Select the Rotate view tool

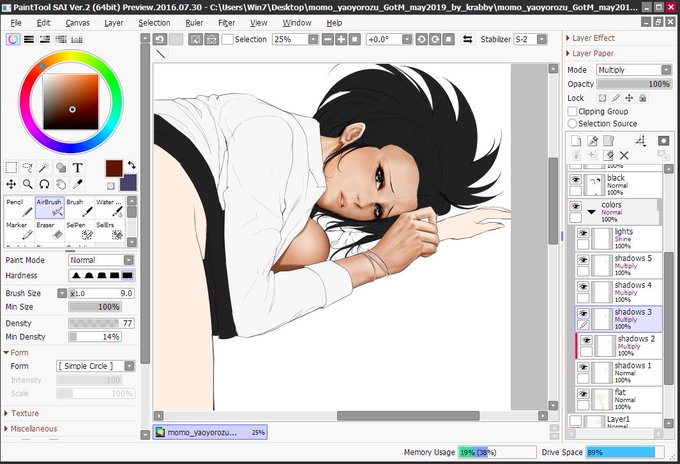coord(44,184)
